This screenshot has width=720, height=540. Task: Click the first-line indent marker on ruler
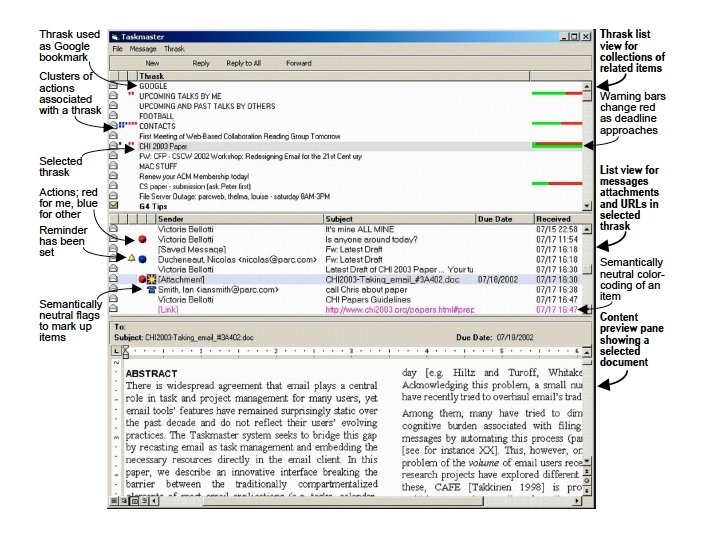point(125,349)
